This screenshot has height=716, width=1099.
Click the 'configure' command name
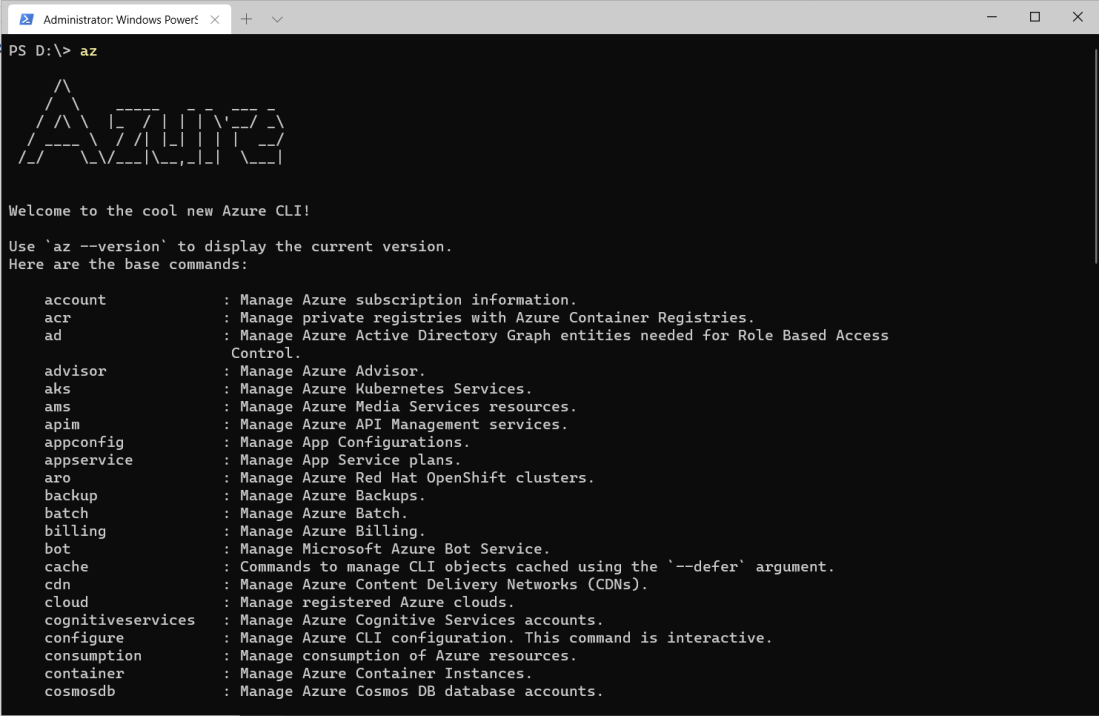(x=84, y=638)
